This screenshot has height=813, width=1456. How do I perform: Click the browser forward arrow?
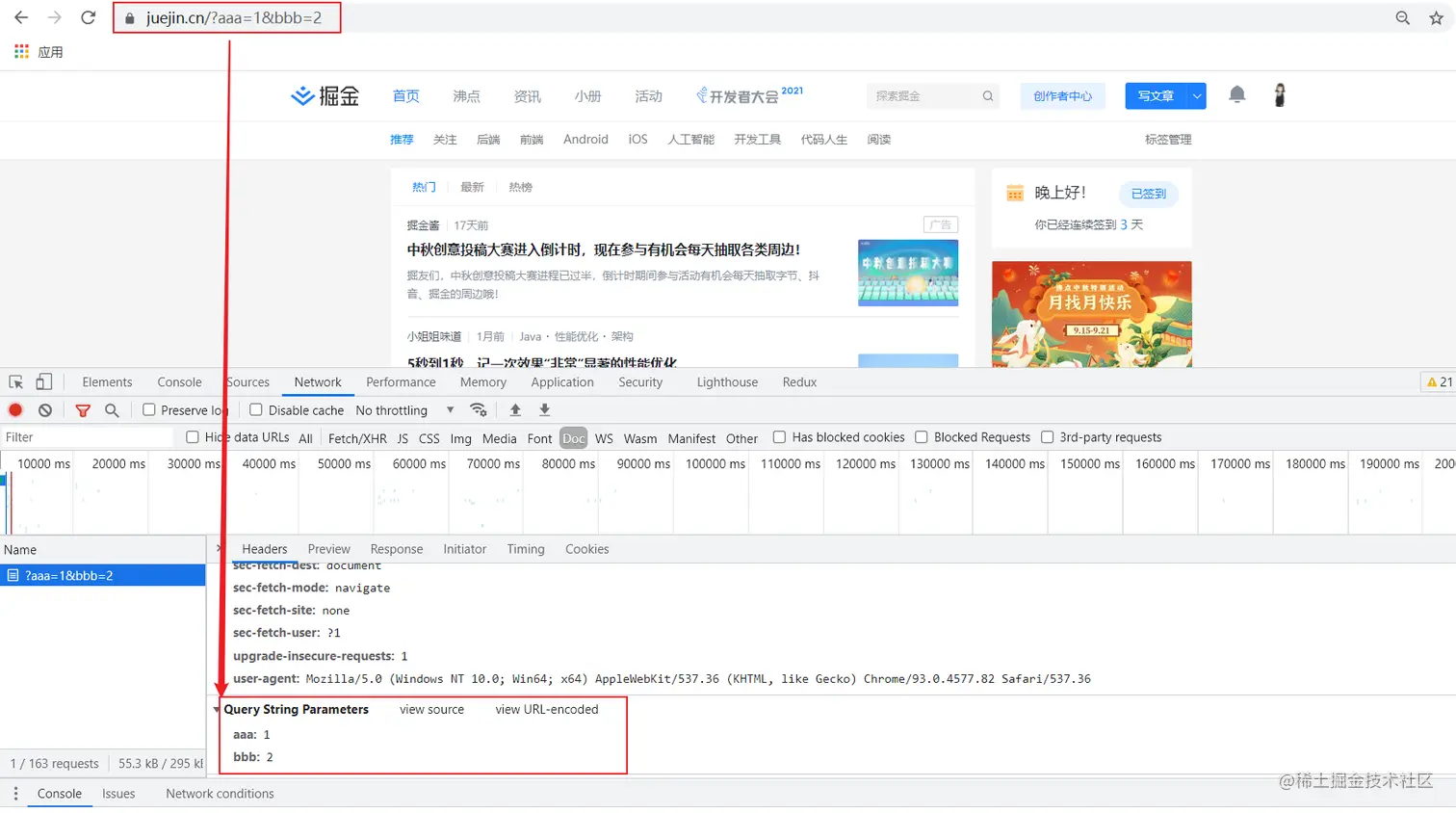[55, 17]
